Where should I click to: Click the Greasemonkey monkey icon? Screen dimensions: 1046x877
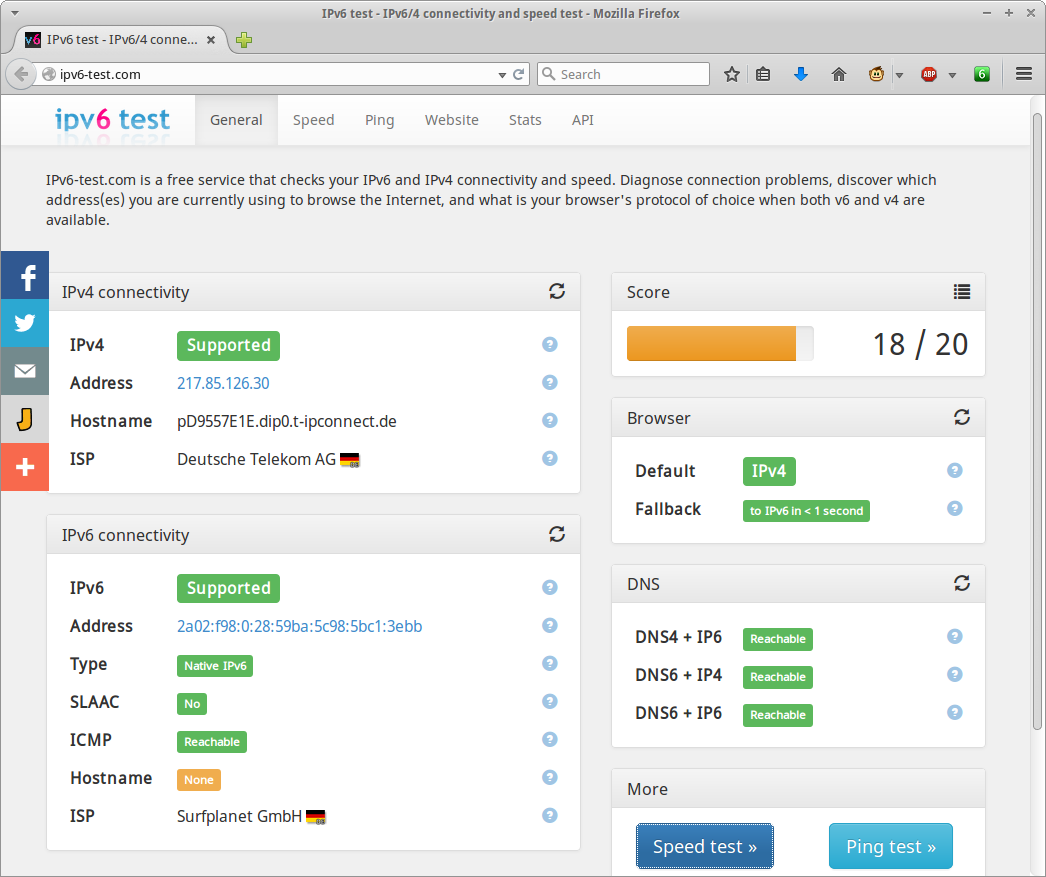pos(877,74)
